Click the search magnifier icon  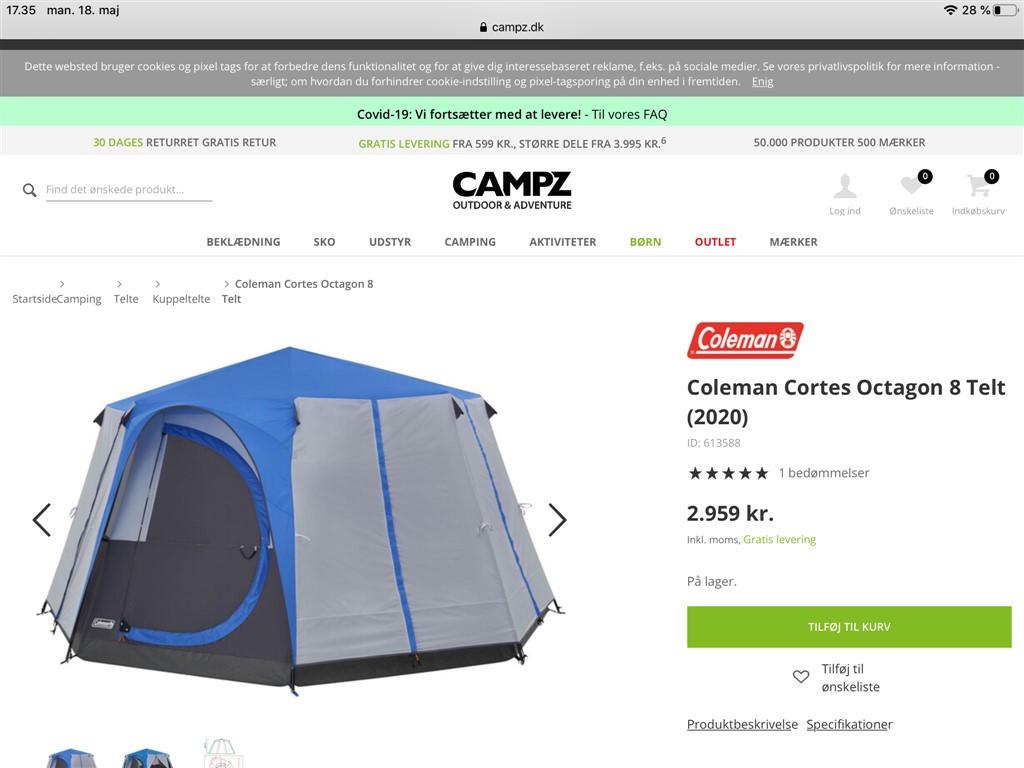click(x=29, y=190)
